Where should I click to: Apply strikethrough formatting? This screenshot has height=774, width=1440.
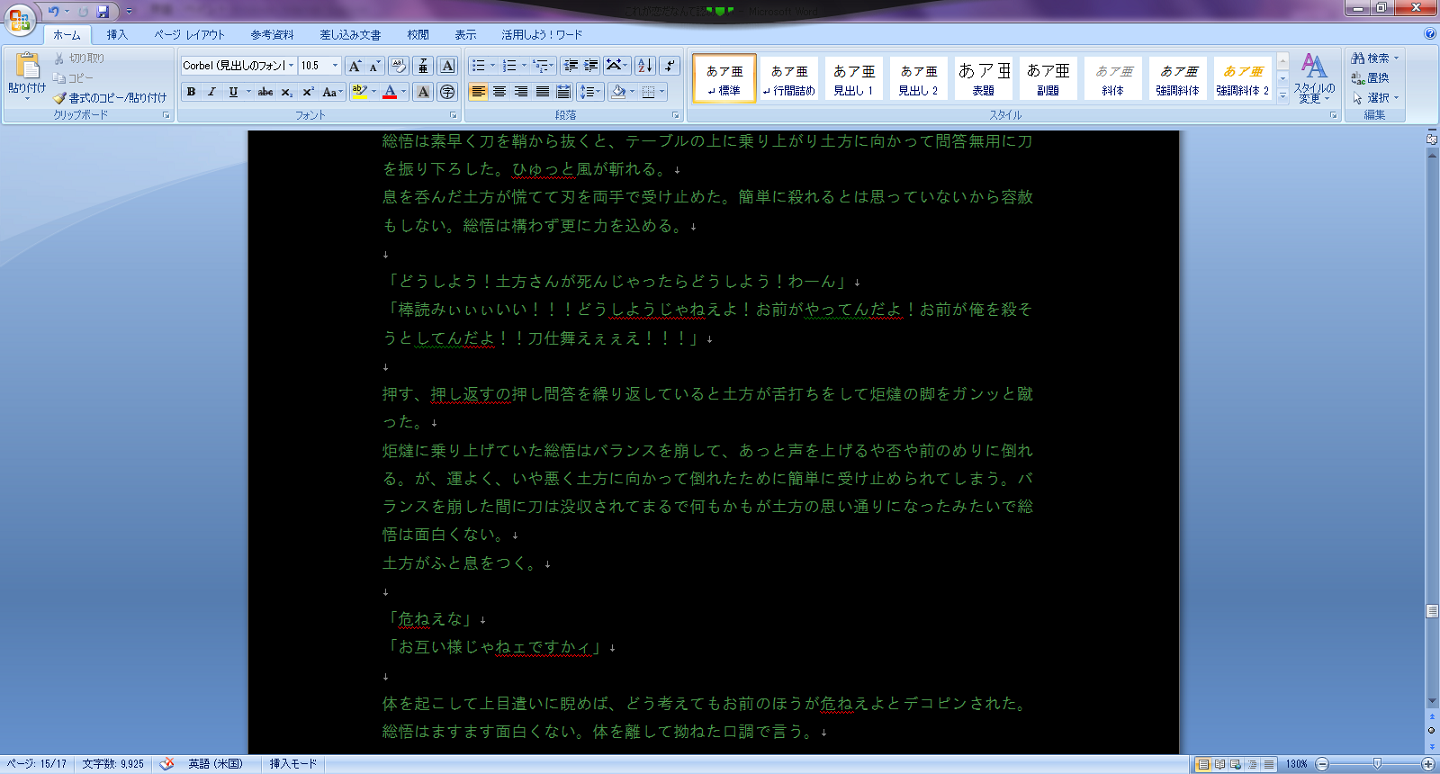tap(265, 92)
